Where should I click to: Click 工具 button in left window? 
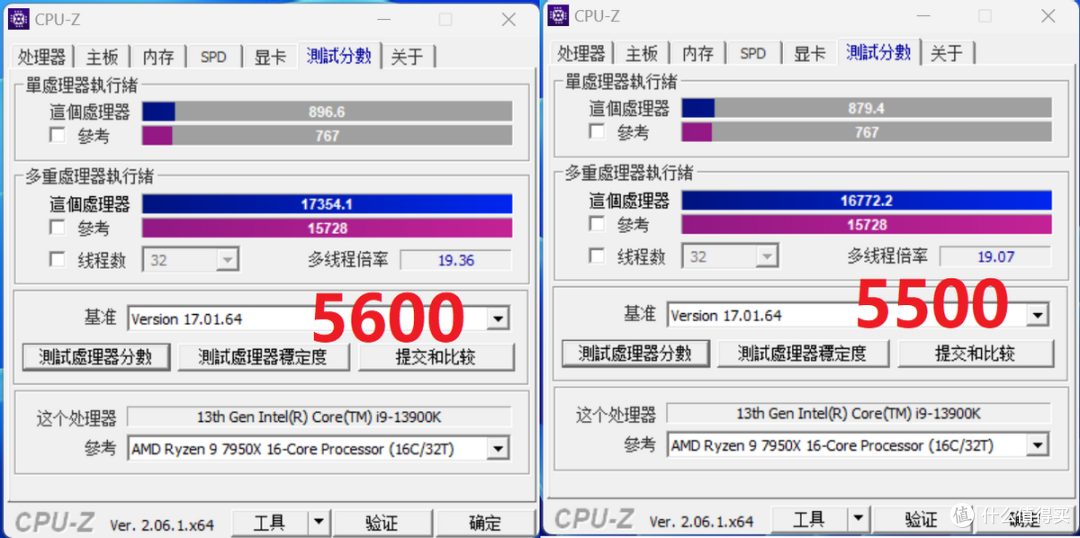(x=270, y=523)
